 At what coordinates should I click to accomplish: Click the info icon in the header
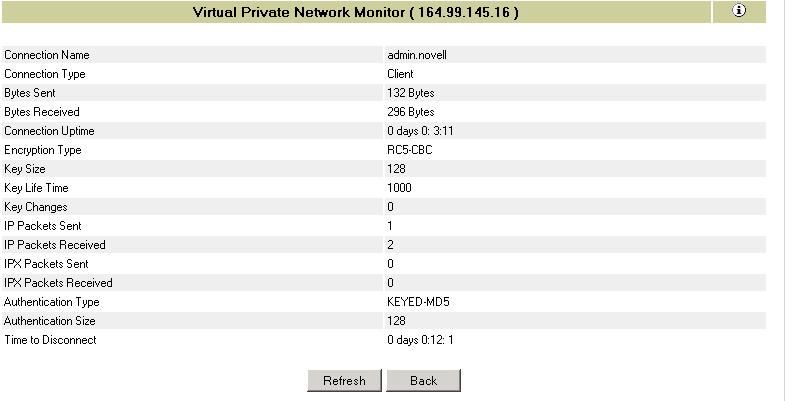[x=739, y=11]
